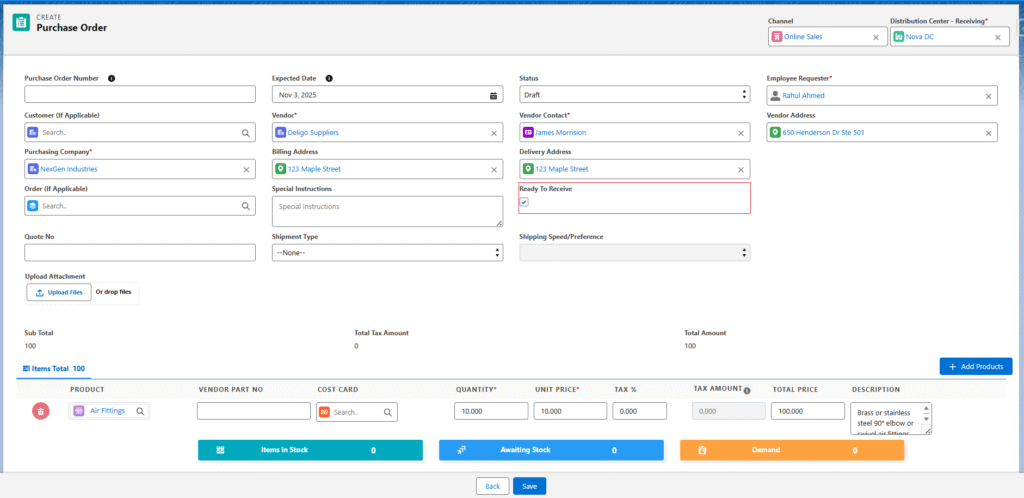The width and height of the screenshot is (1024, 498).
Task: Click search magnifier in Customer field
Action: pyautogui.click(x=246, y=132)
